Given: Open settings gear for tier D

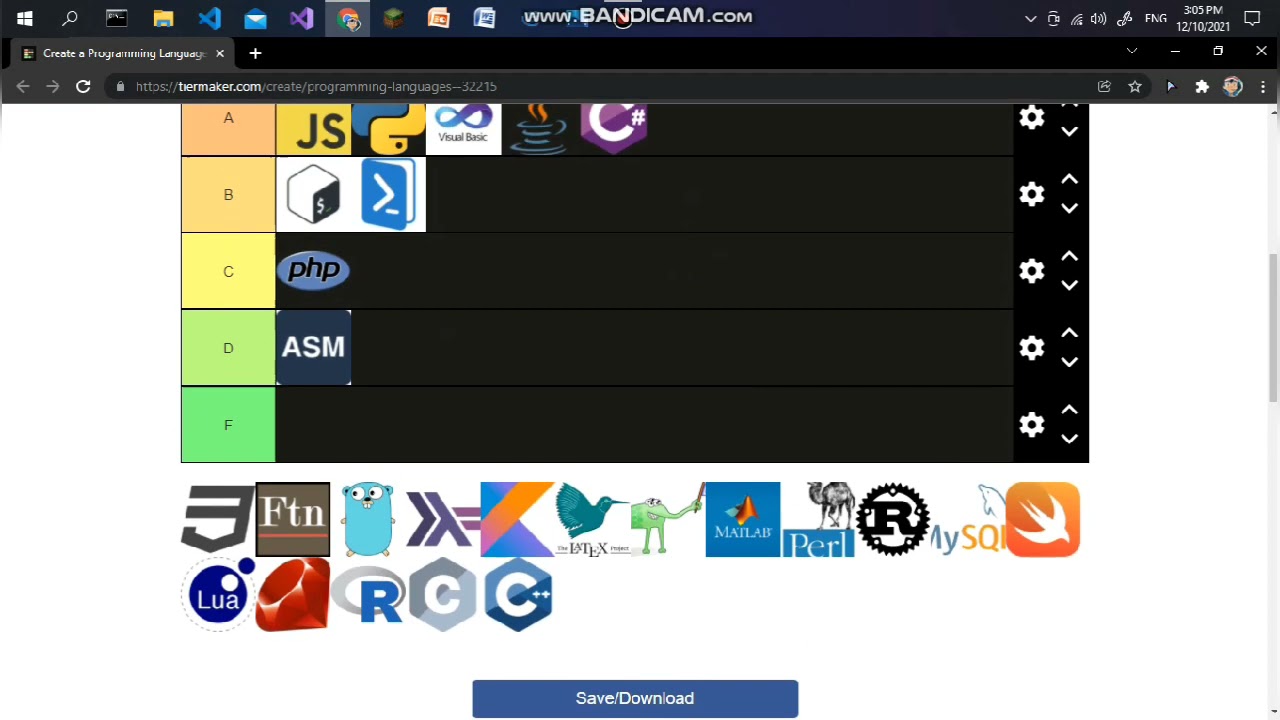Looking at the screenshot, I should 1032,347.
